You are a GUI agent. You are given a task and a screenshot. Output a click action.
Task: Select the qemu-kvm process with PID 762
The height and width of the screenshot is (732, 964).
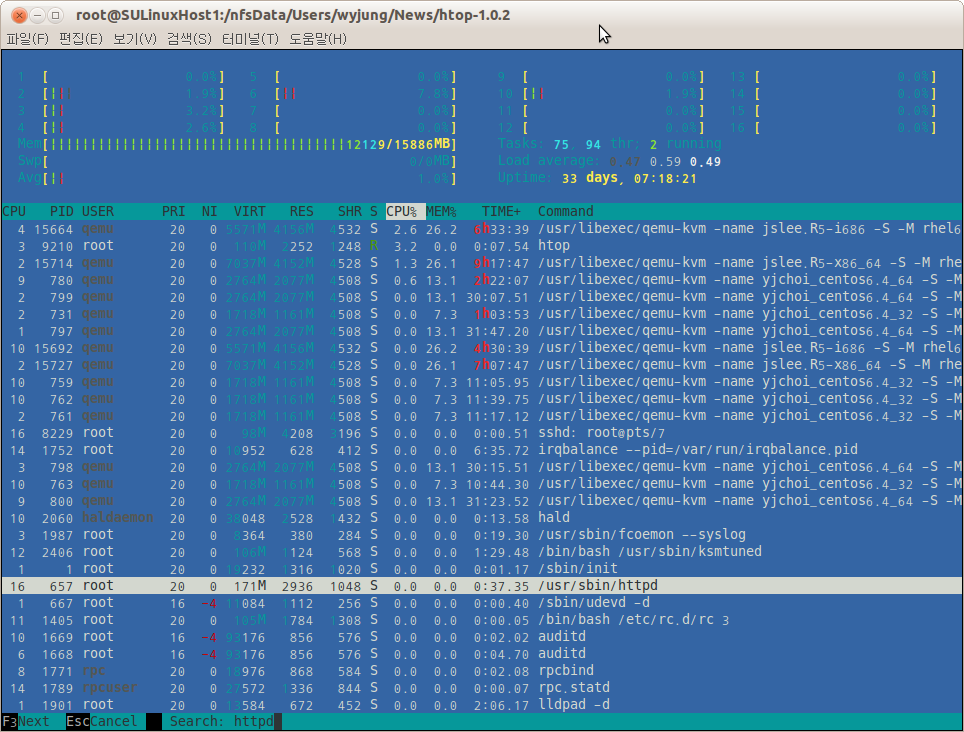pyautogui.click(x=482, y=399)
